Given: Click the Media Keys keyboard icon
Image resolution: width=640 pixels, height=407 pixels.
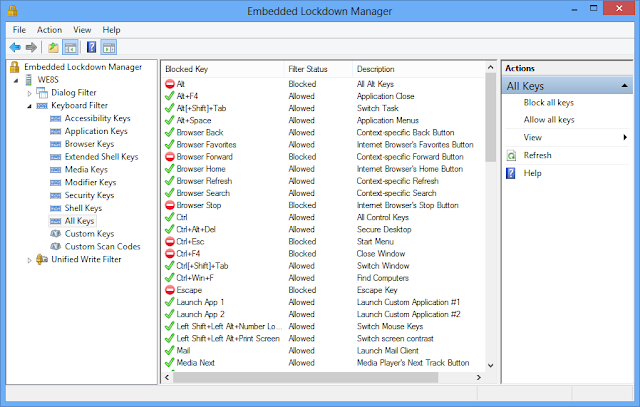Looking at the screenshot, I should click(55, 170).
